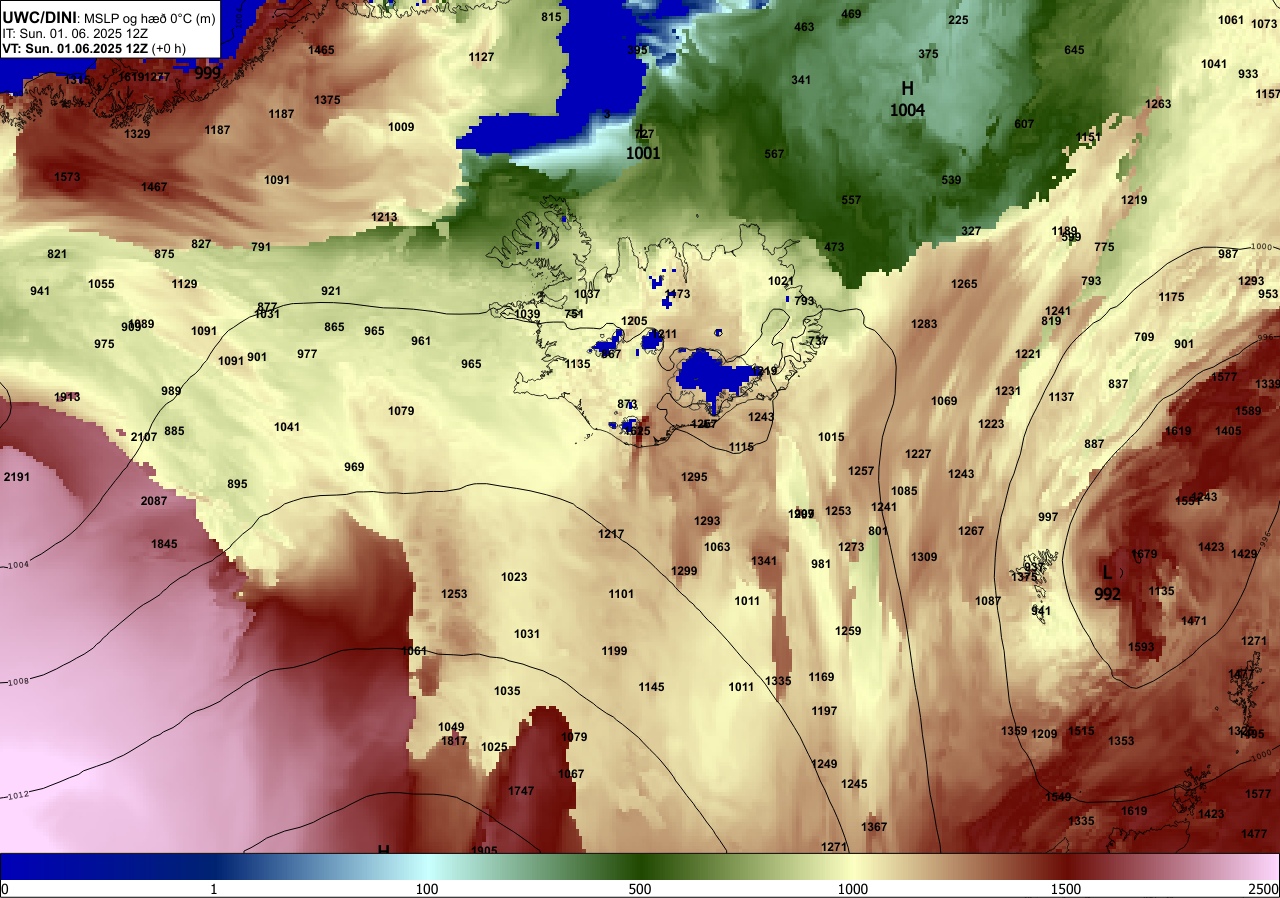Click the freezing-level value 815
The height and width of the screenshot is (898, 1280).
point(551,17)
